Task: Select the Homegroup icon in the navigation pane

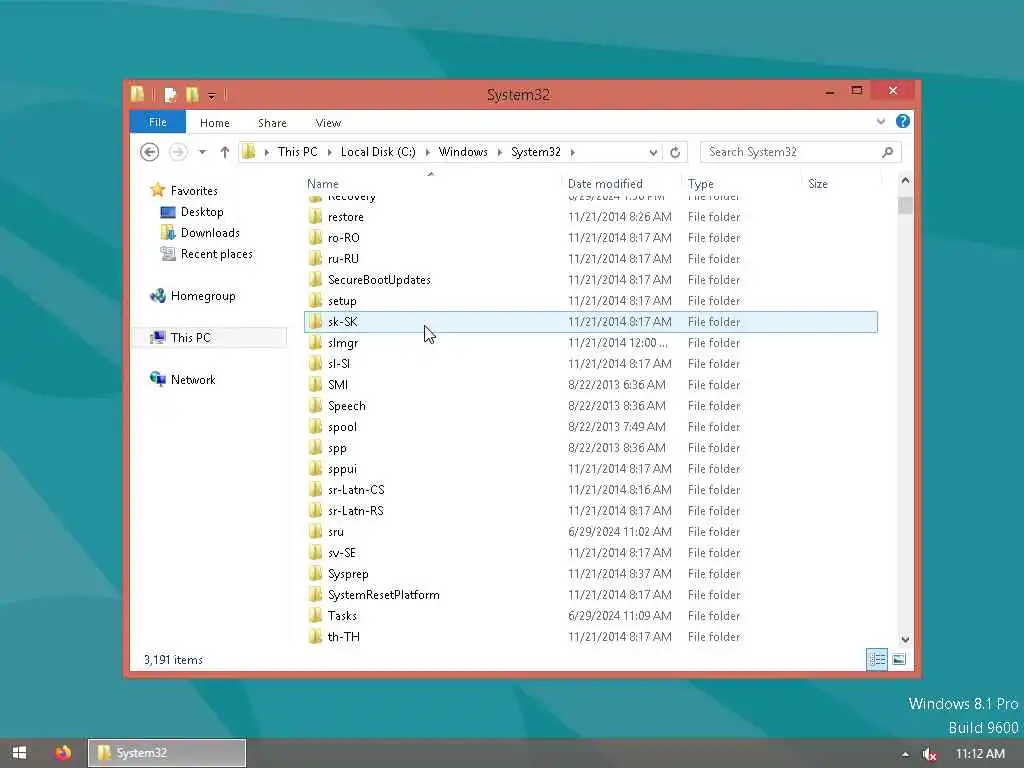Action: [157, 296]
